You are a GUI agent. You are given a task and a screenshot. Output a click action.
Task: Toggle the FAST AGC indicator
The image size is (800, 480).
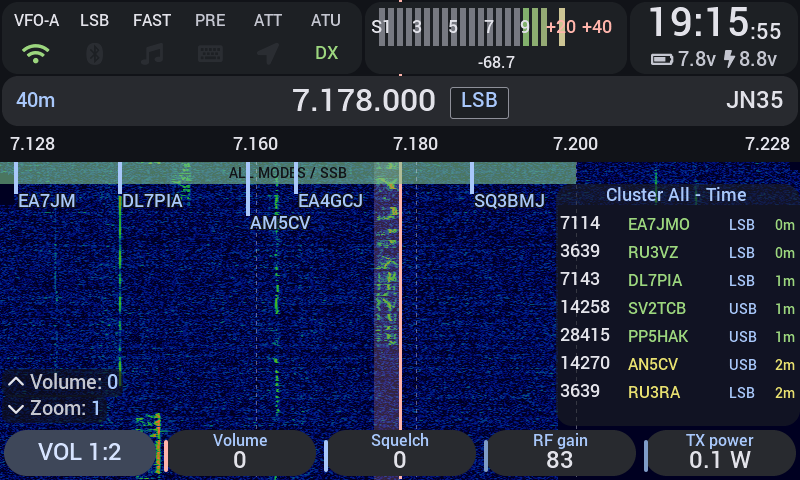152,20
